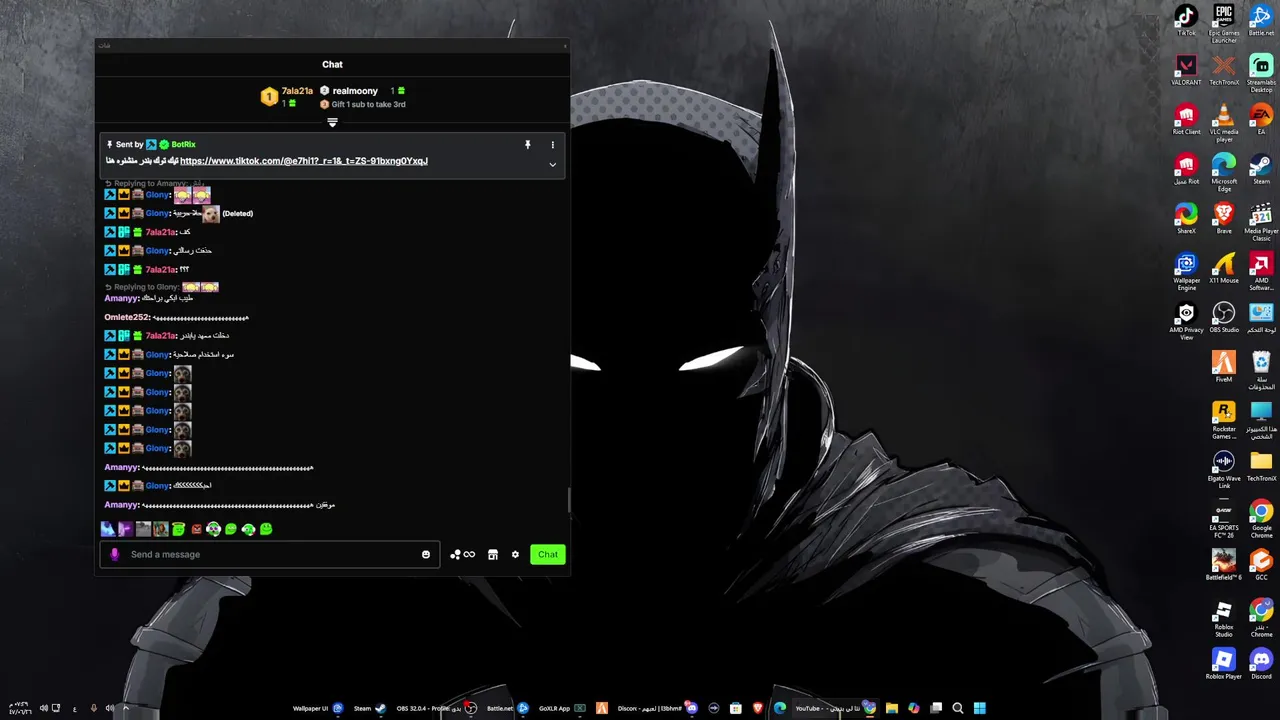Switch to YouTube browser window in taskbar
1280x720 pixels.
click(835, 708)
